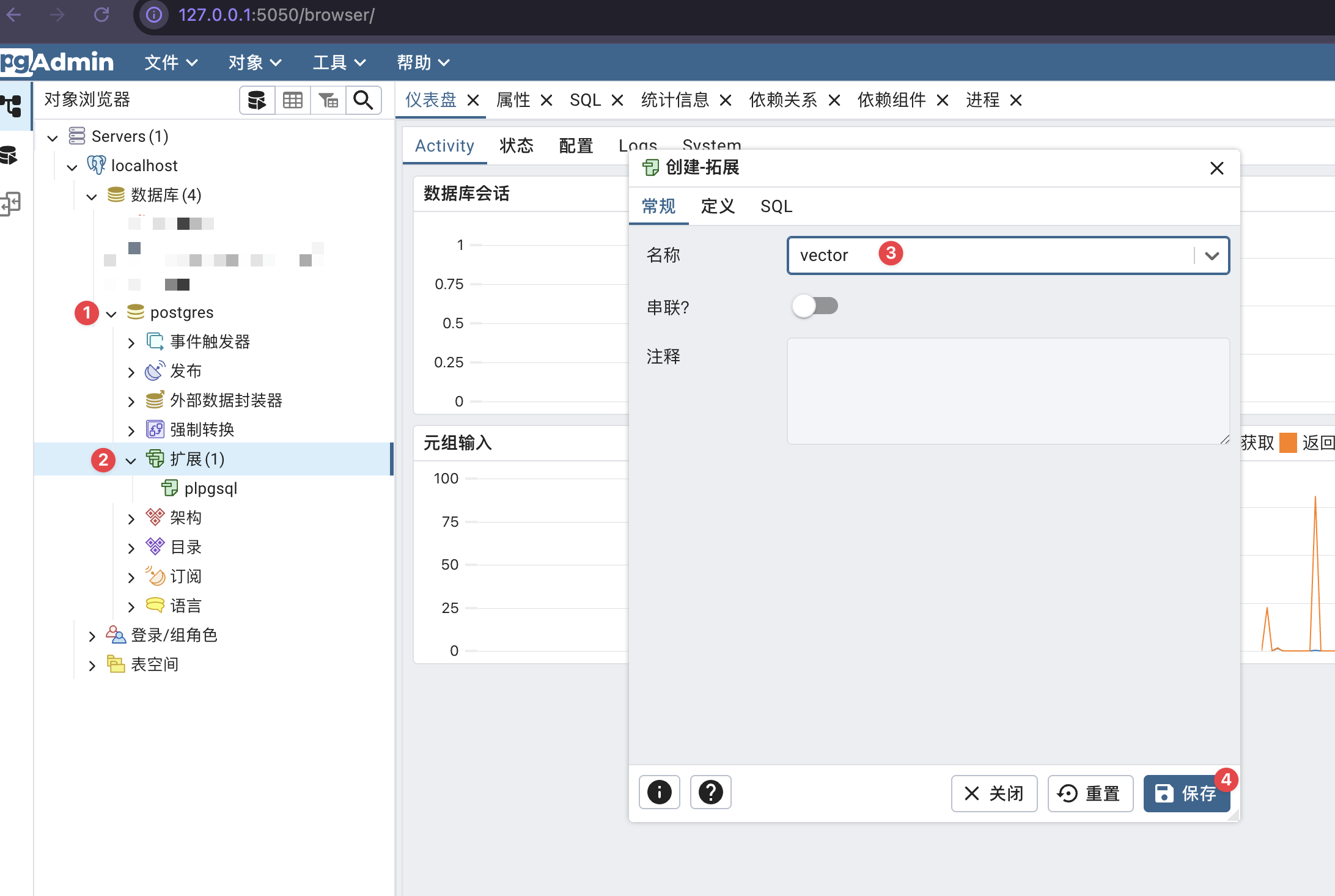This screenshot has height=896, width=1335.
Task: Toggle the cascade (串联?) switch
Action: pos(815,306)
